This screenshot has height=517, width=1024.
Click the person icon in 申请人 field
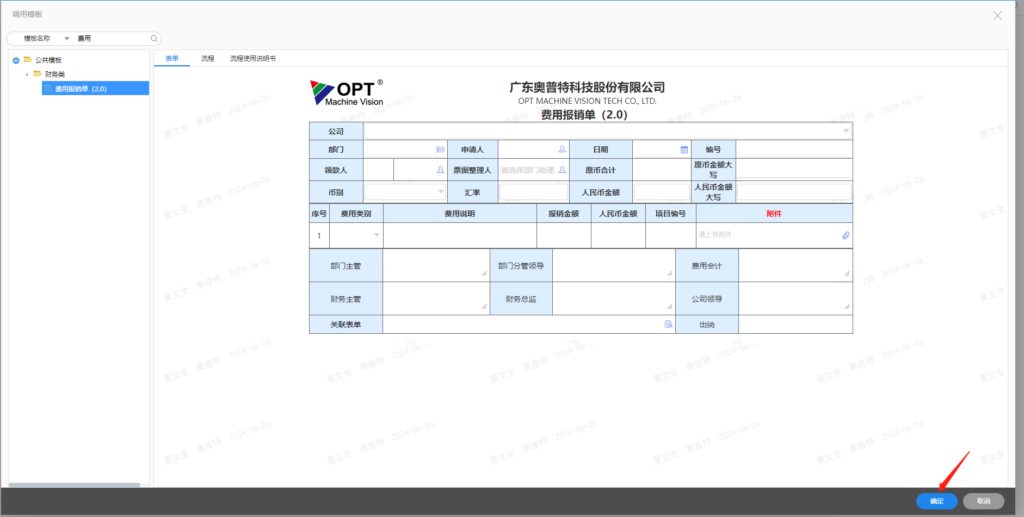tap(562, 149)
